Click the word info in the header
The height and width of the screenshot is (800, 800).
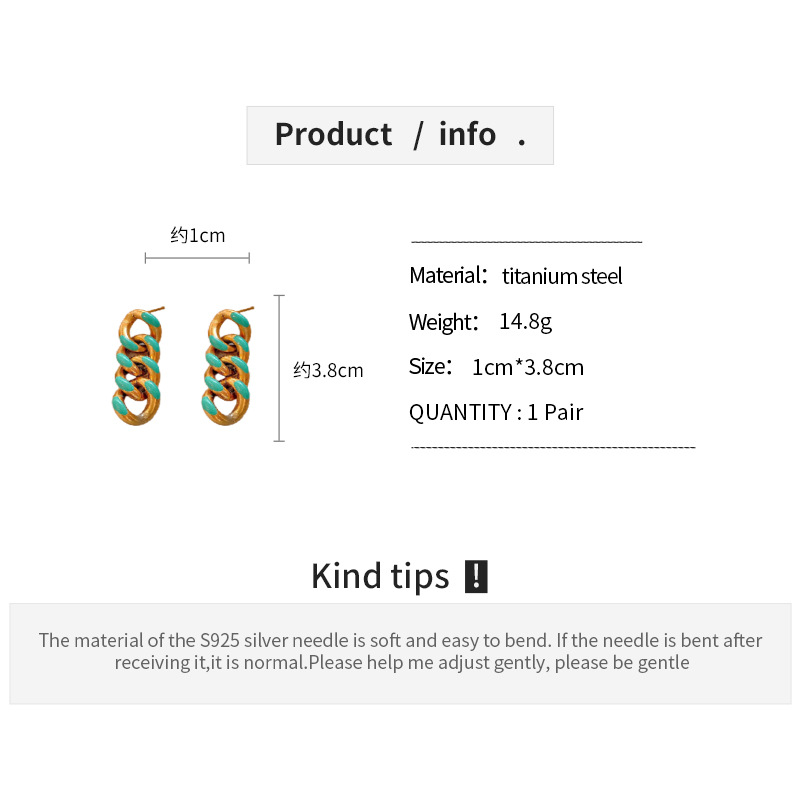pos(467,135)
